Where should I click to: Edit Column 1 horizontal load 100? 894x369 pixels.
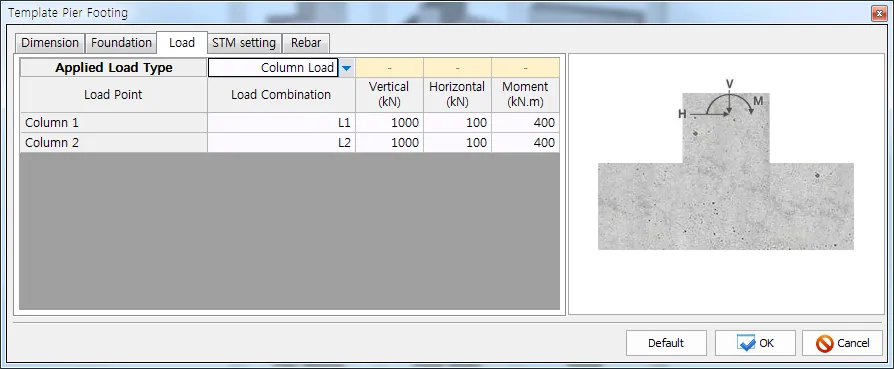tap(457, 123)
